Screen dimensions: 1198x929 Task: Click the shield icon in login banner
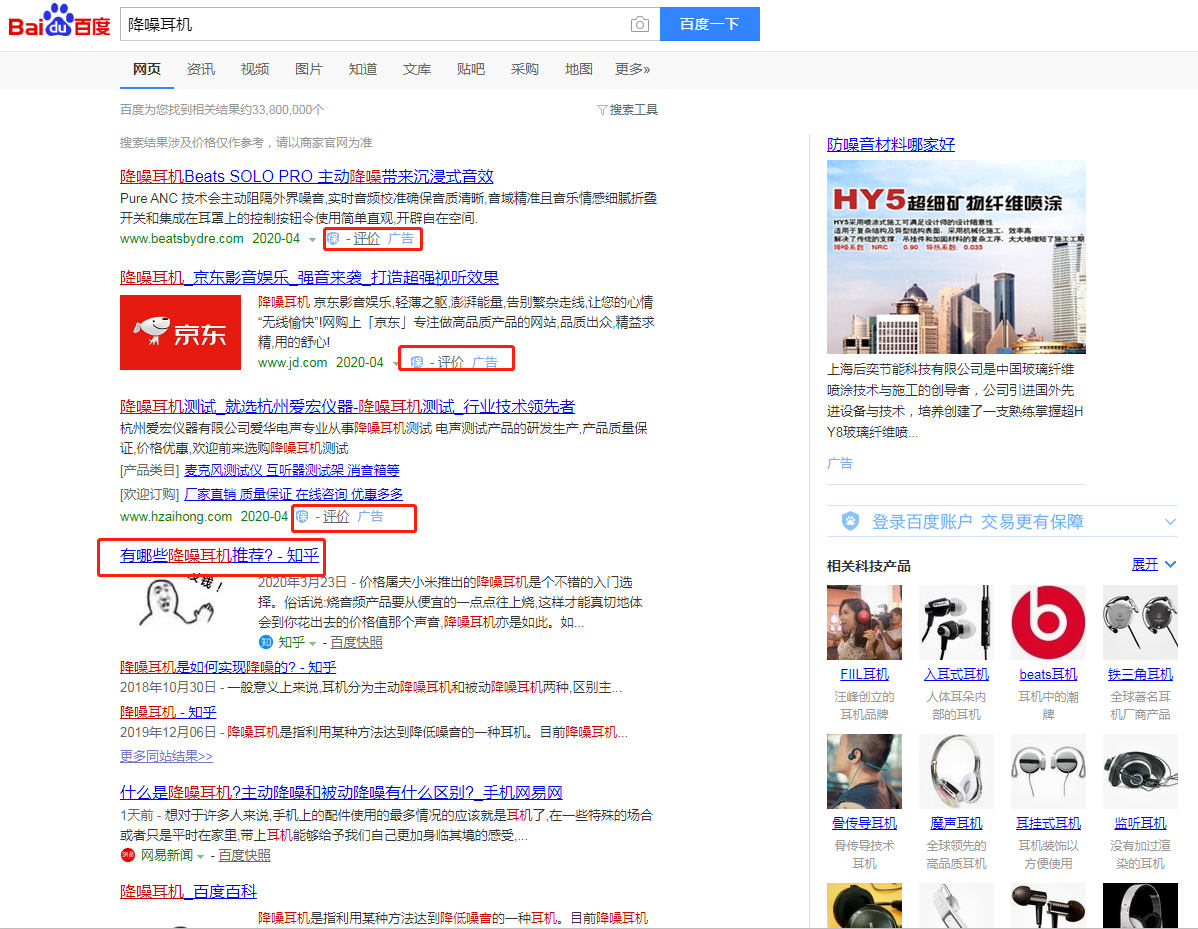tap(850, 521)
